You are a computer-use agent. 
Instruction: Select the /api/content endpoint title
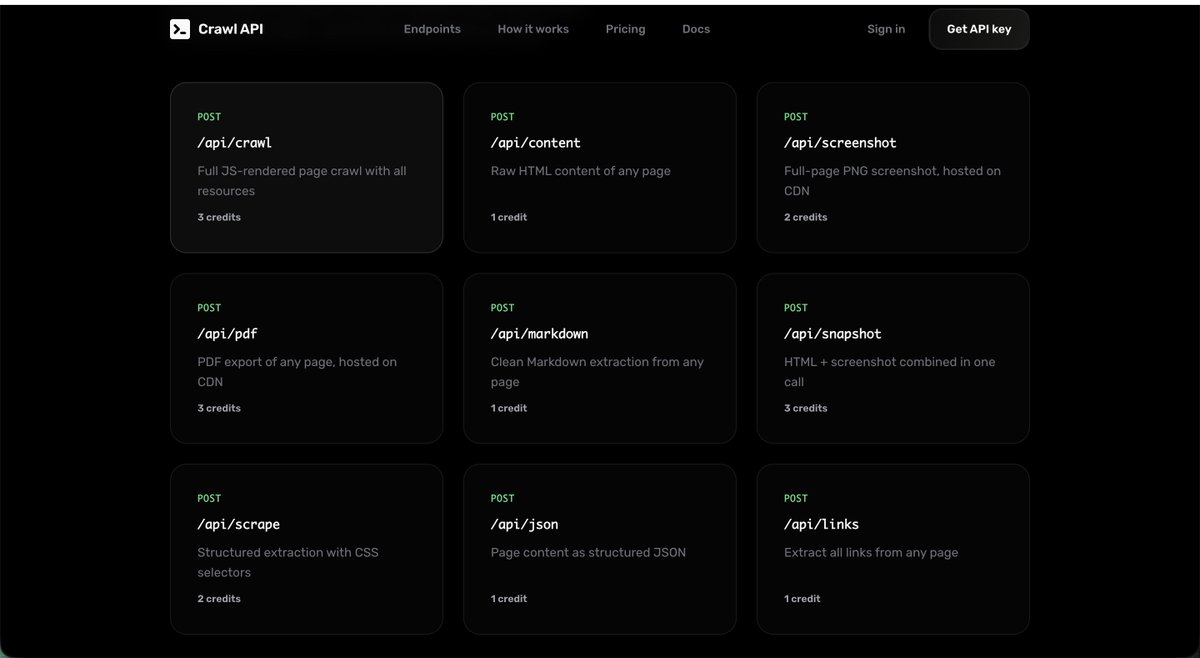pyautogui.click(x=535, y=143)
